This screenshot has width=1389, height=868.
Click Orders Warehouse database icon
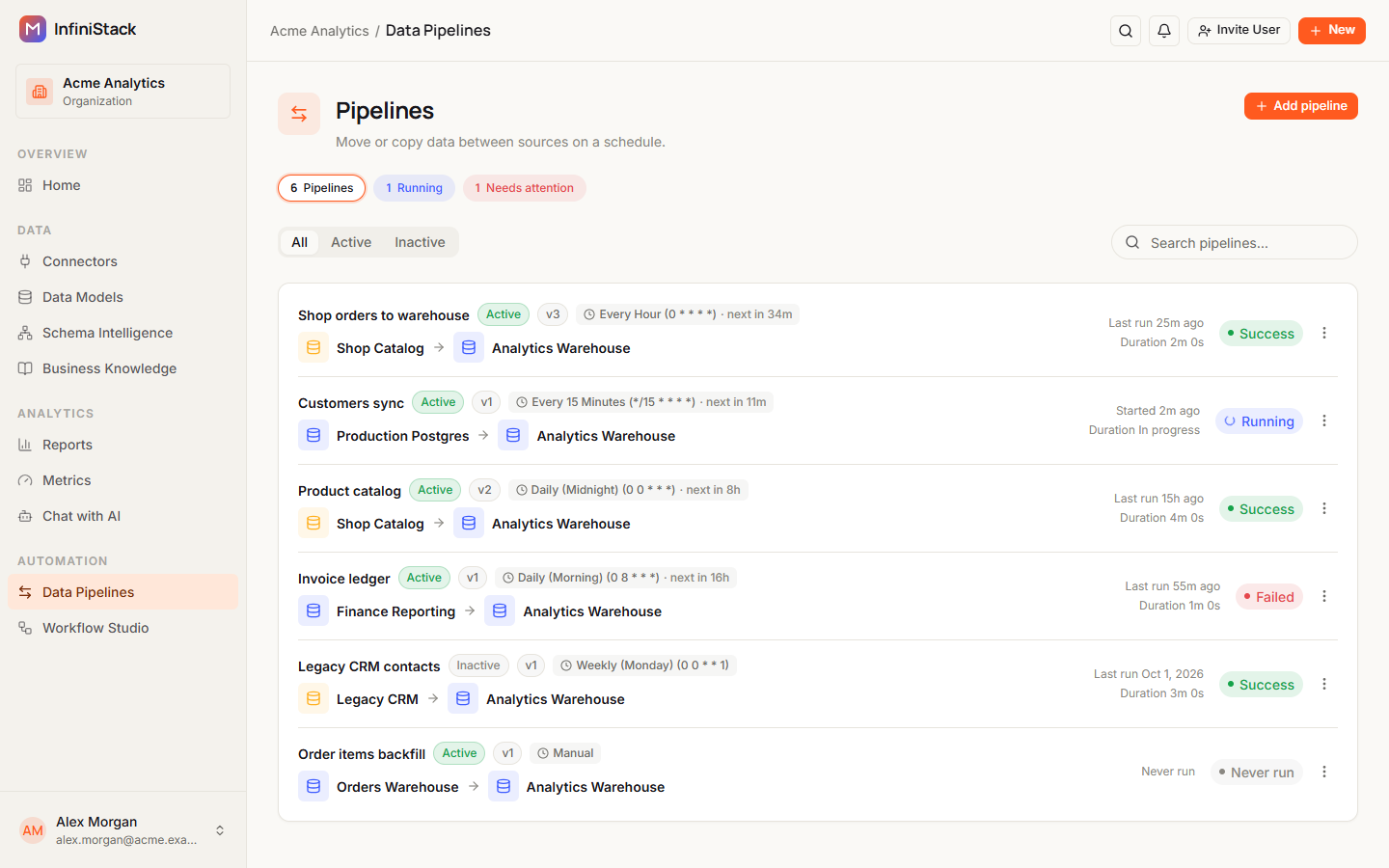pos(313,787)
